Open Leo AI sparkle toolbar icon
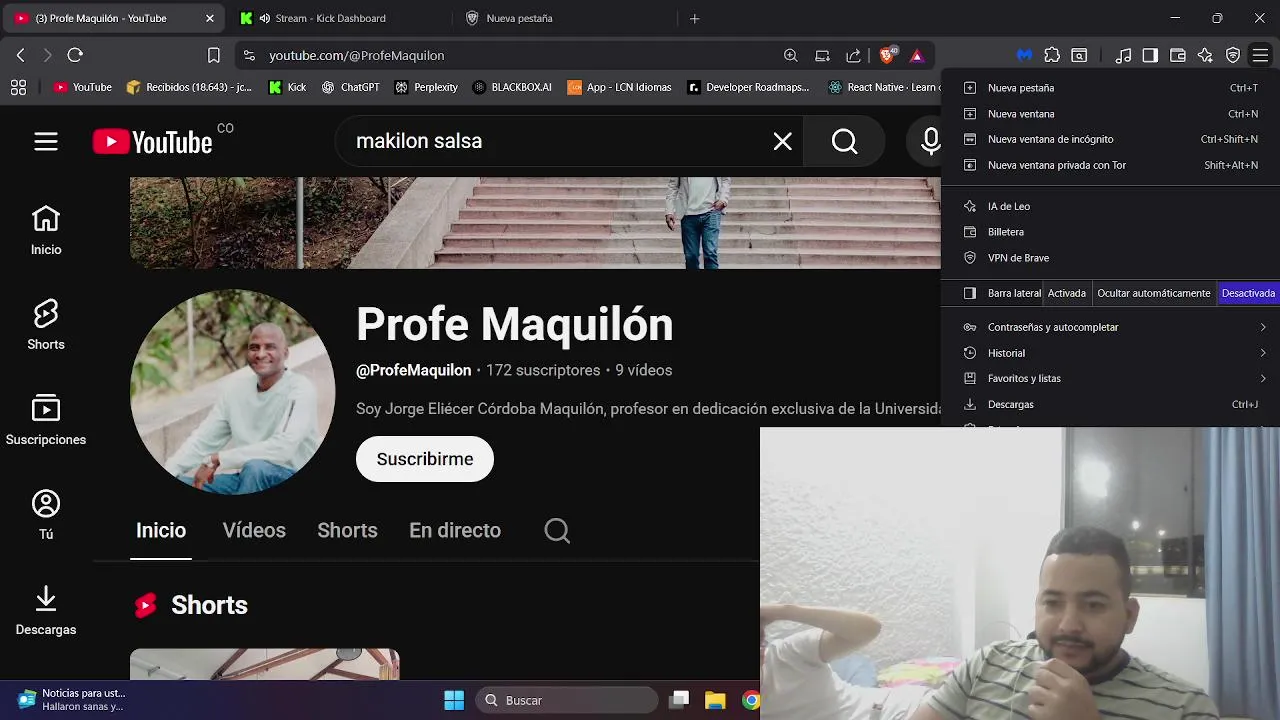Image resolution: width=1280 pixels, height=720 pixels. (1205, 55)
